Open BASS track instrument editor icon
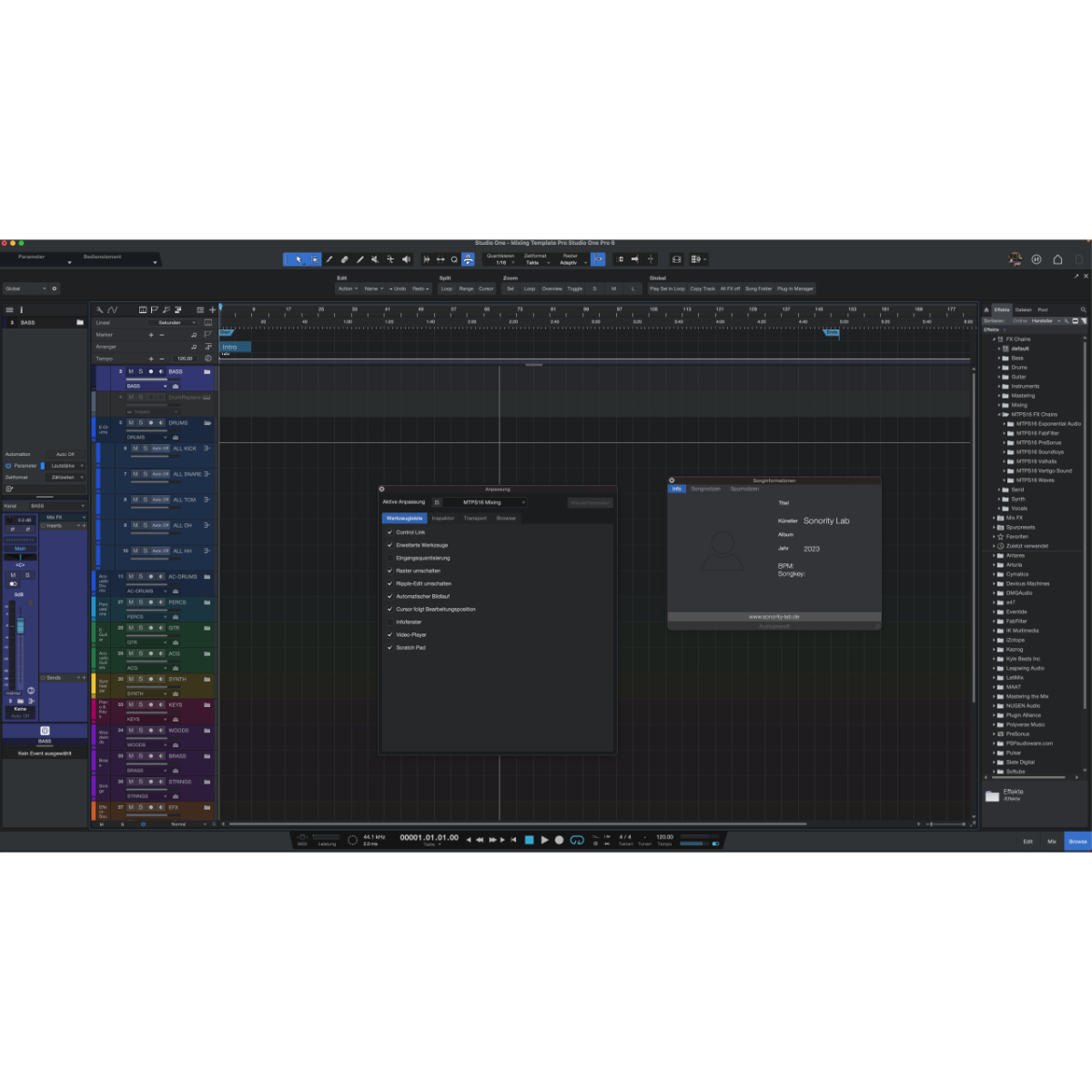The width and height of the screenshot is (1092, 1092). coord(176,386)
